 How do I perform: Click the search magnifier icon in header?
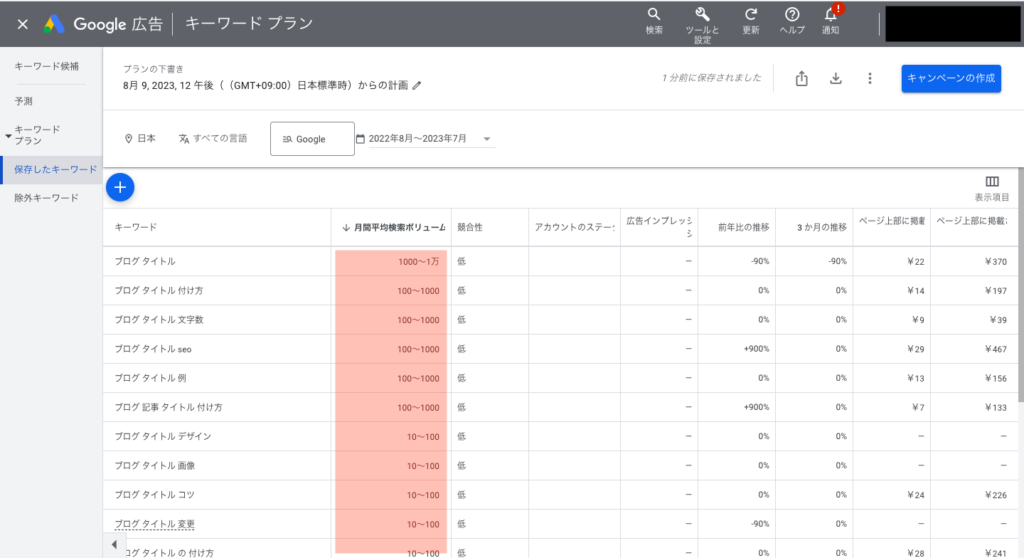[x=654, y=15]
